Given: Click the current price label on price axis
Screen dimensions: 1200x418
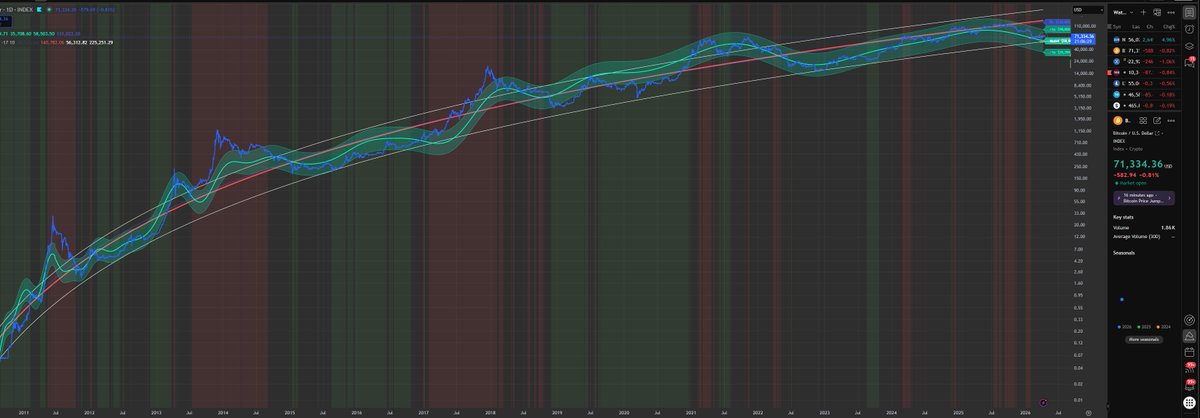Looking at the screenshot, I should point(1084,38).
